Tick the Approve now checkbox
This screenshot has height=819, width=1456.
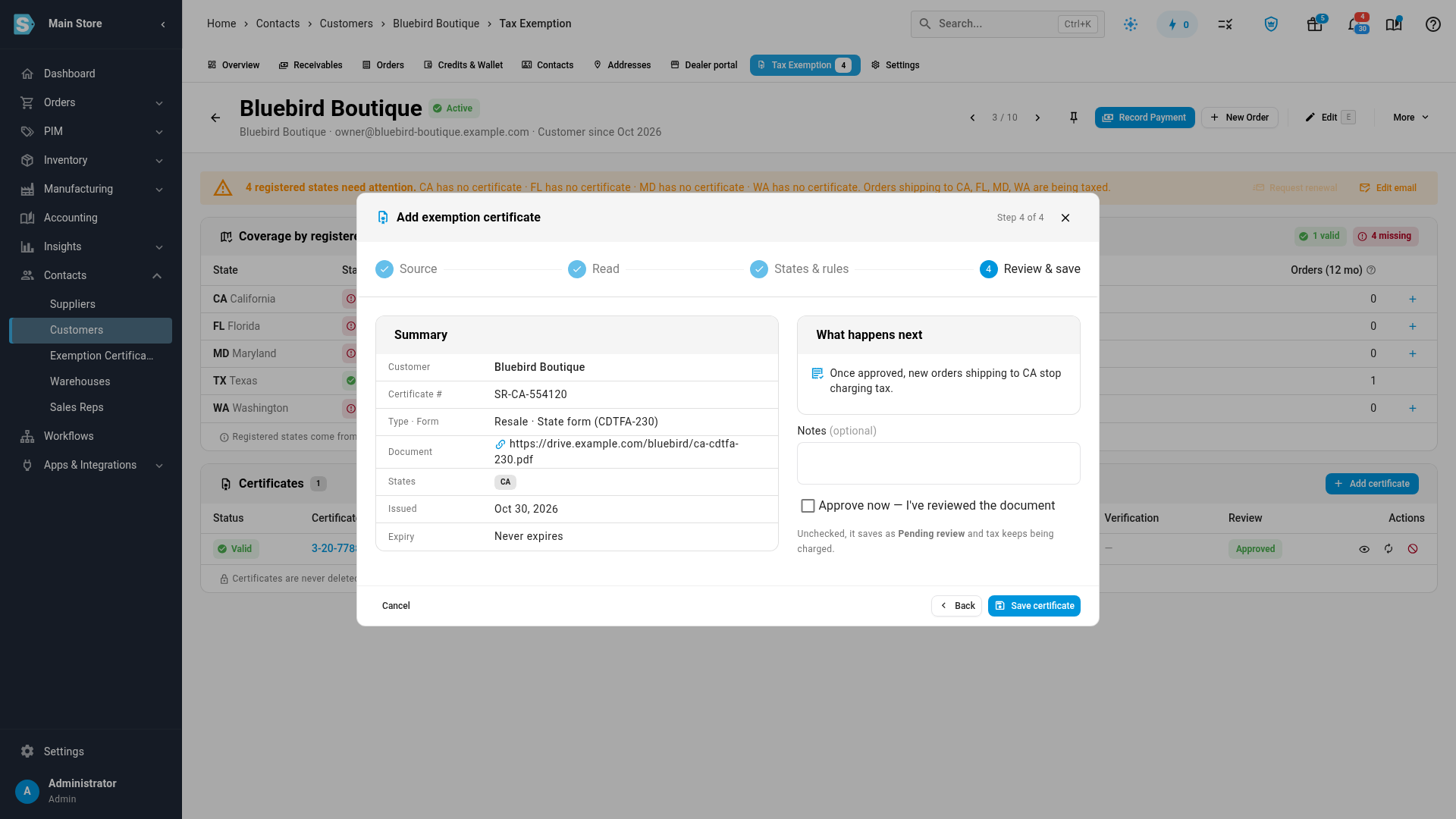[x=808, y=506]
